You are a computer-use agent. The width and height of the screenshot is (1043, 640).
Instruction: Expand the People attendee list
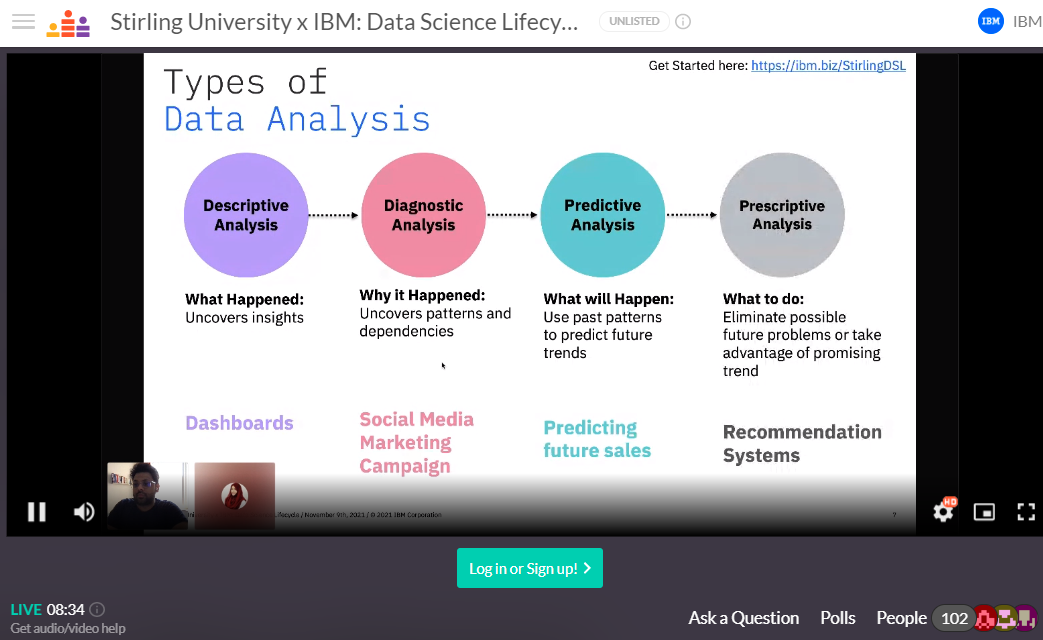901,618
